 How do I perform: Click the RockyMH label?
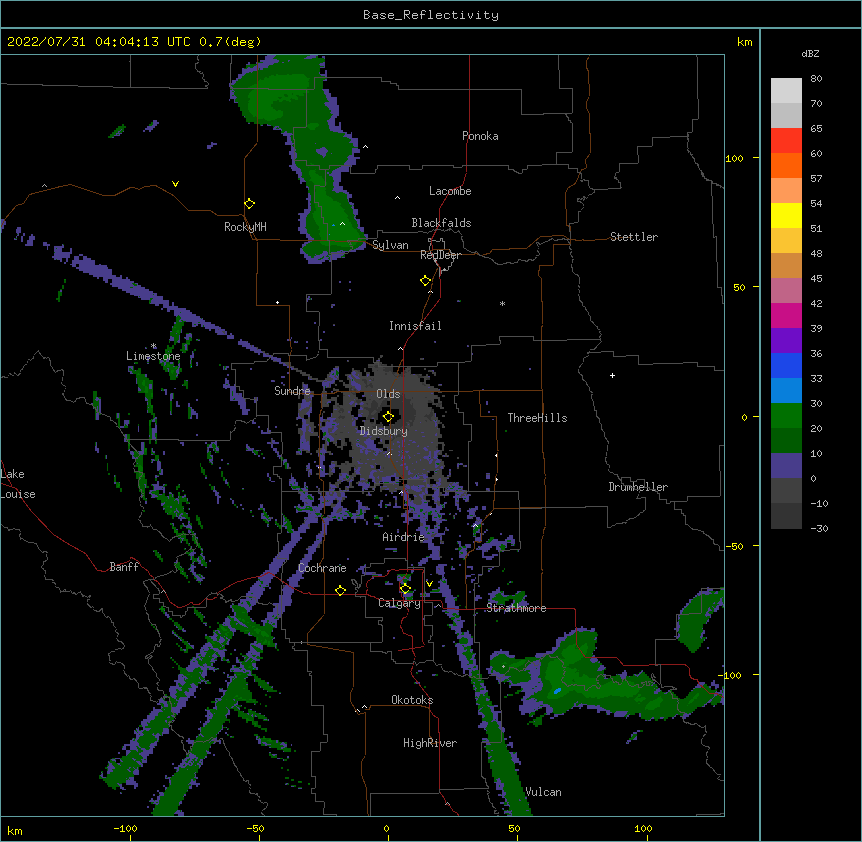pyautogui.click(x=245, y=227)
